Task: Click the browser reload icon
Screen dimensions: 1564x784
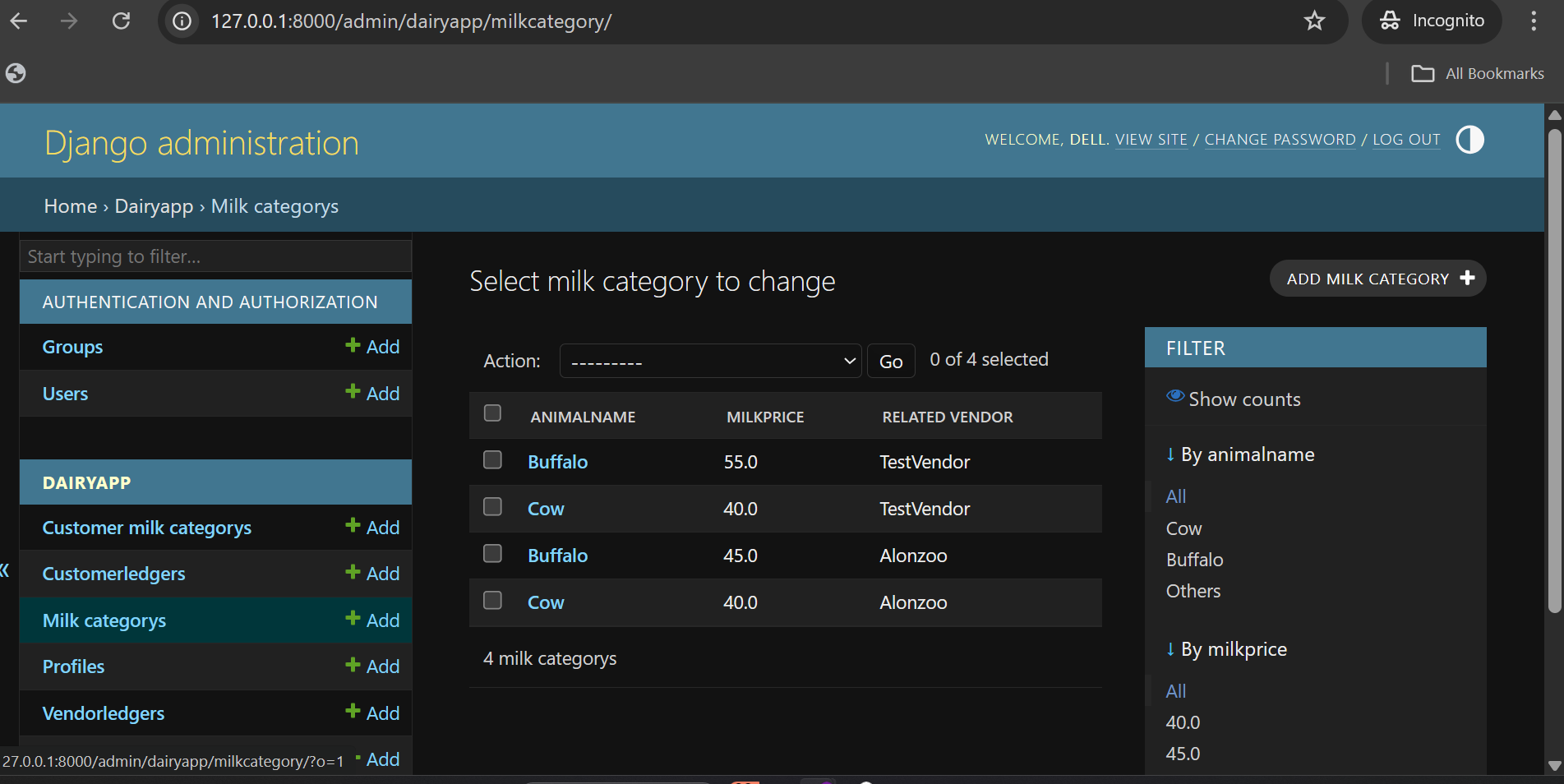Action: click(121, 21)
